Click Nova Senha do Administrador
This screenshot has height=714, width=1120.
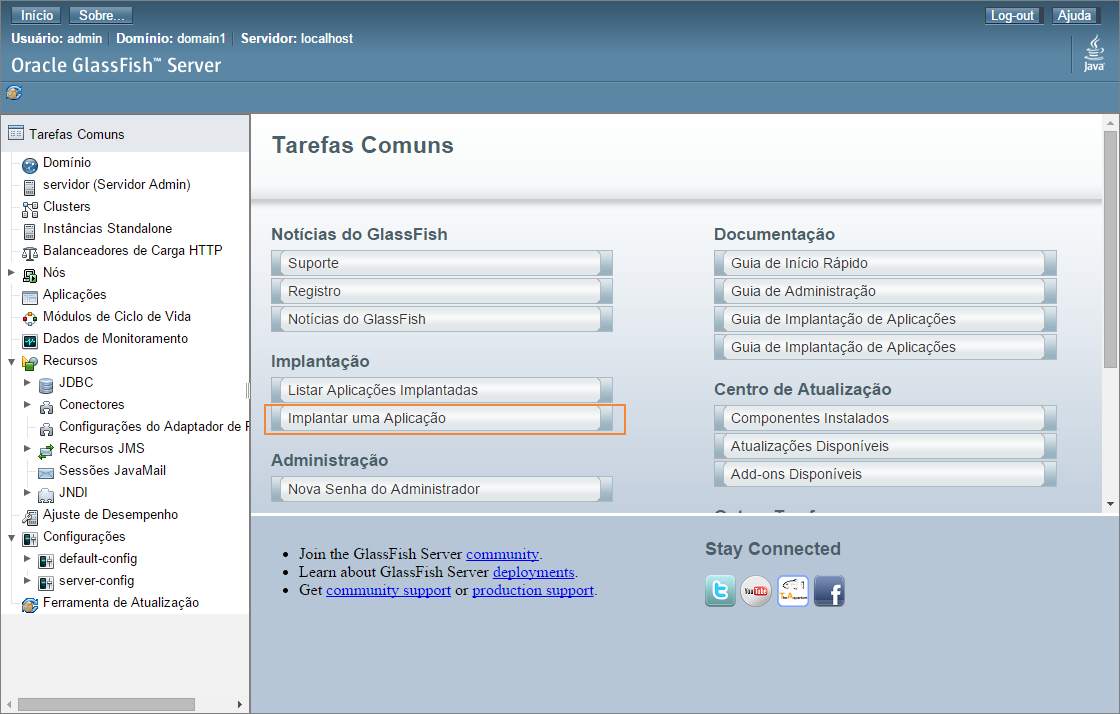[x=441, y=489]
